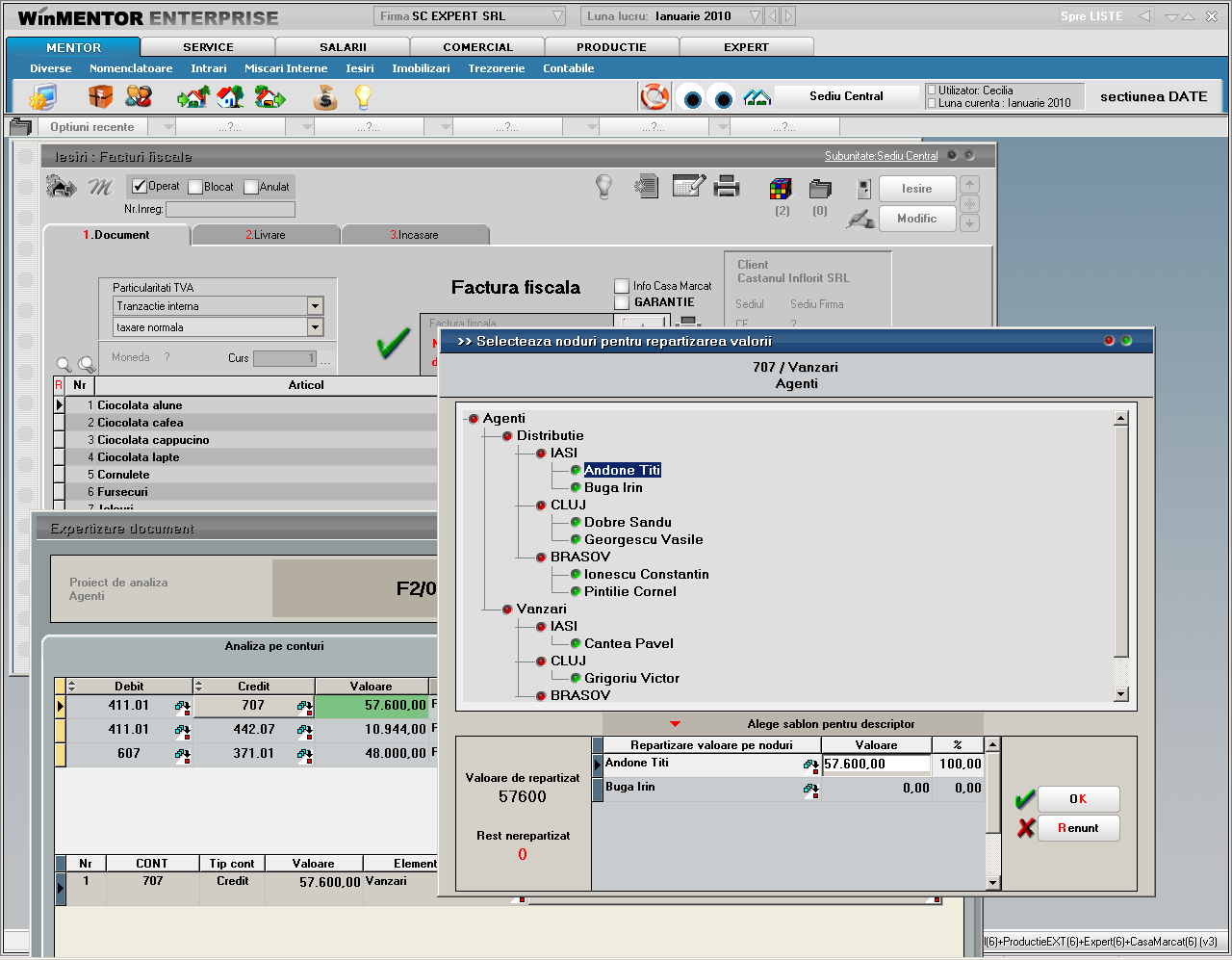Screen dimensions: 1232x960
Task: Click the lifebuoy help icon
Action: click(654, 97)
